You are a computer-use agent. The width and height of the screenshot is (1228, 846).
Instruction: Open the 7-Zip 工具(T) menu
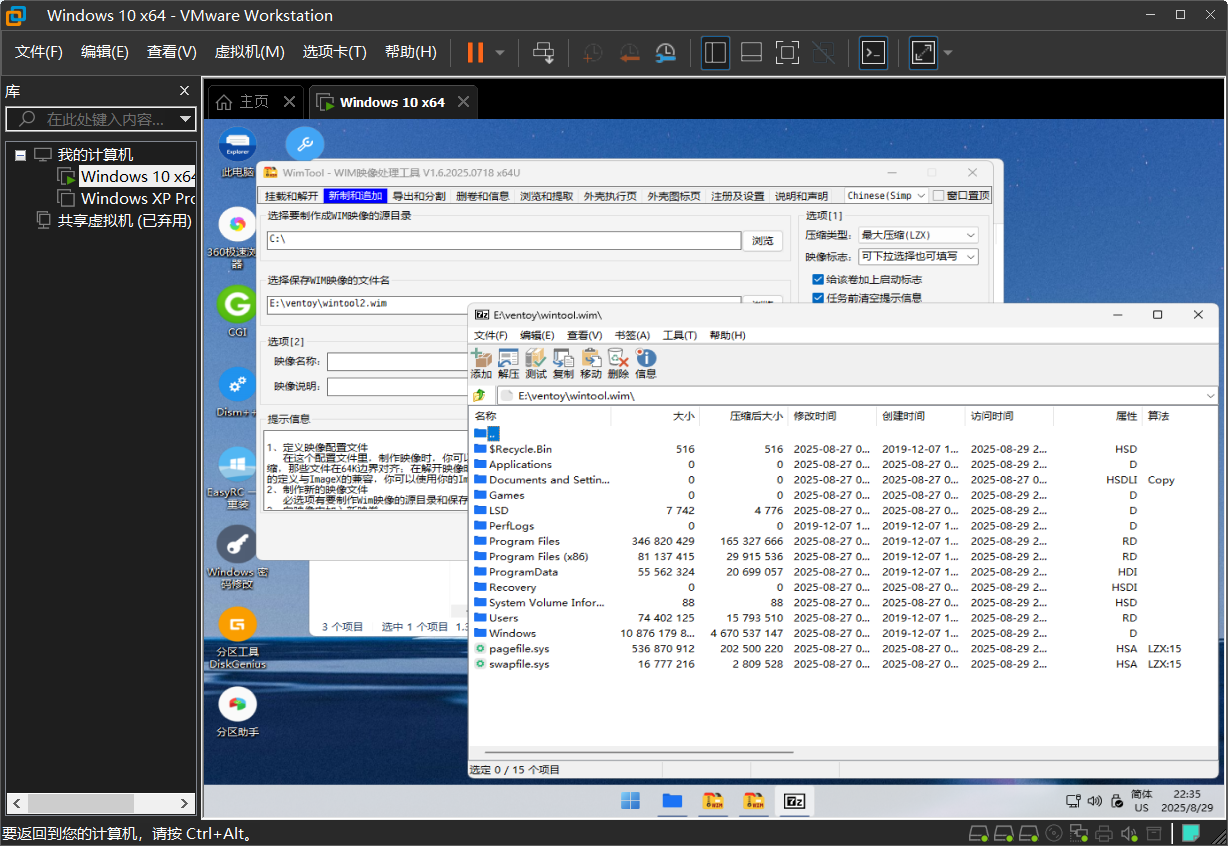click(x=680, y=335)
